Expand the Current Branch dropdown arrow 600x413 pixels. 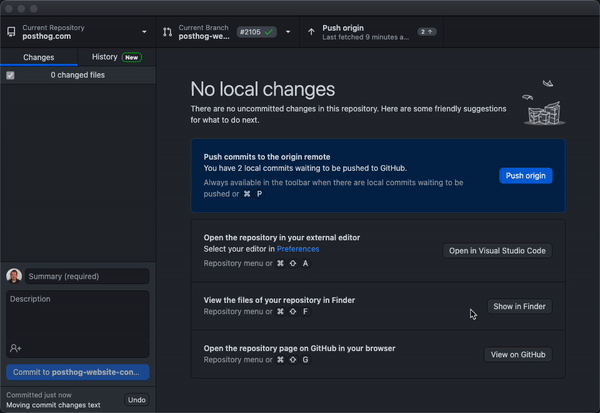click(288, 32)
